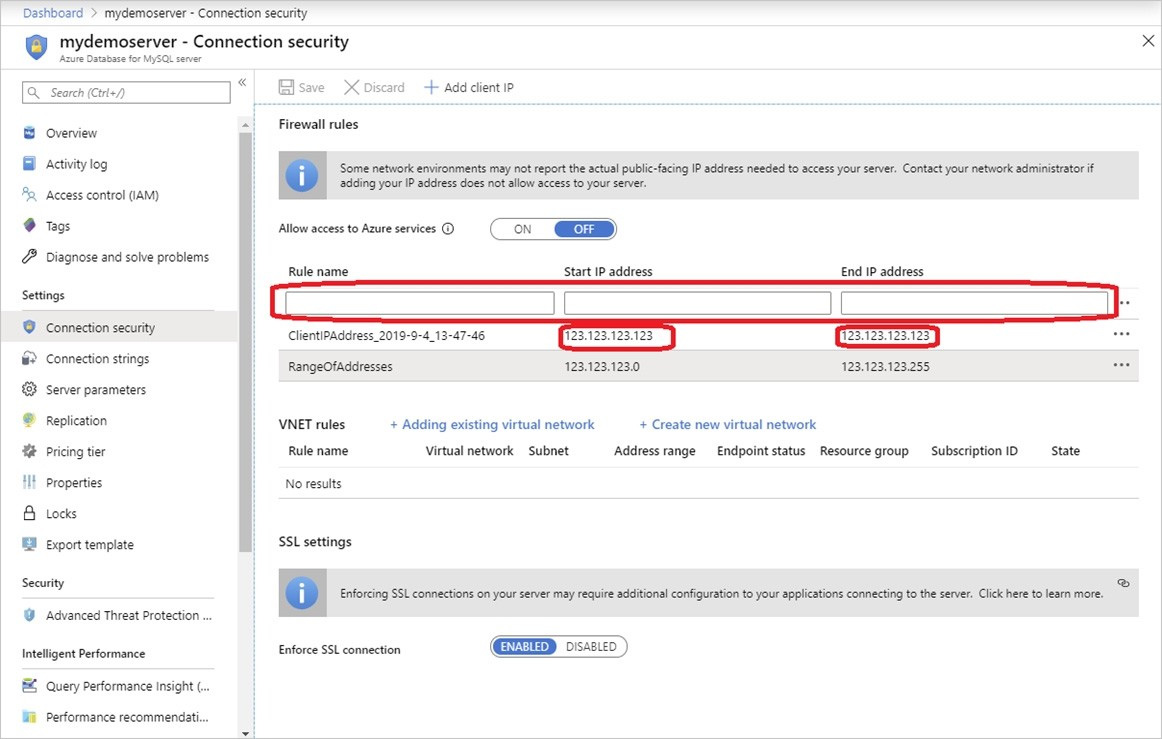1162x739 pixels.
Task: Click the new Start IP address input field
Action: tap(697, 302)
